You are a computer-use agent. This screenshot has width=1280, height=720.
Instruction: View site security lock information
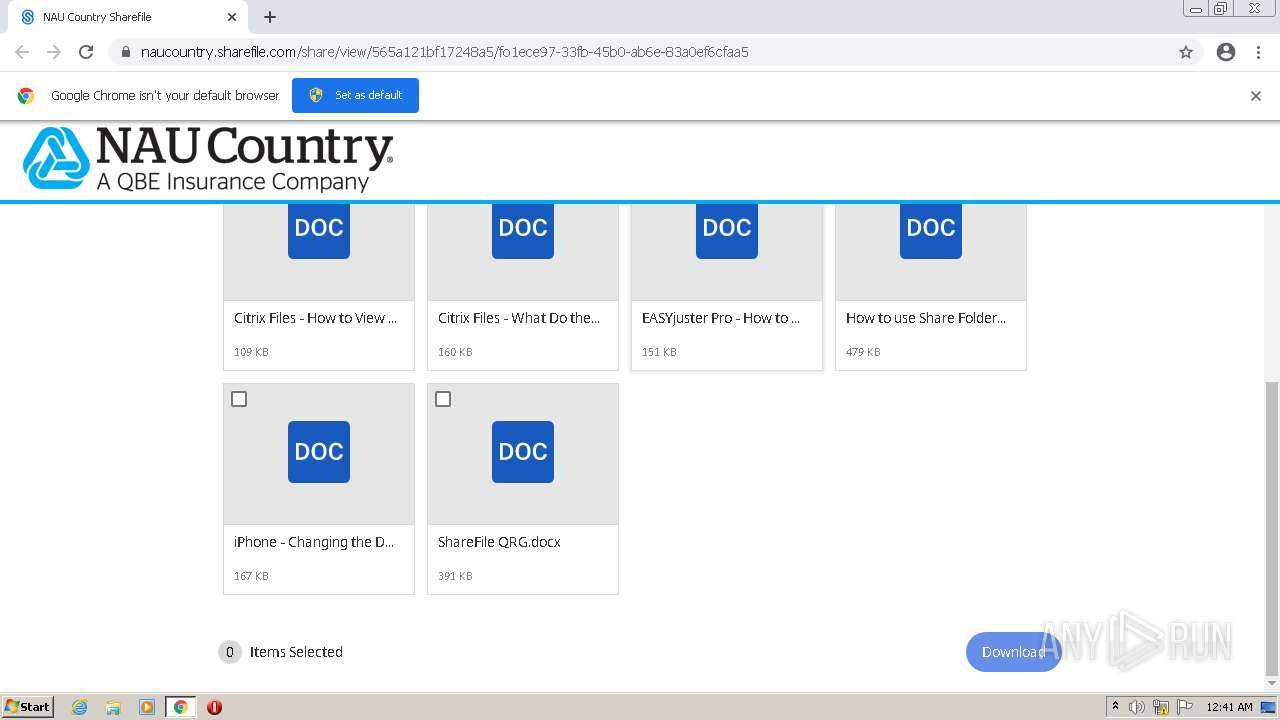pyautogui.click(x=125, y=52)
